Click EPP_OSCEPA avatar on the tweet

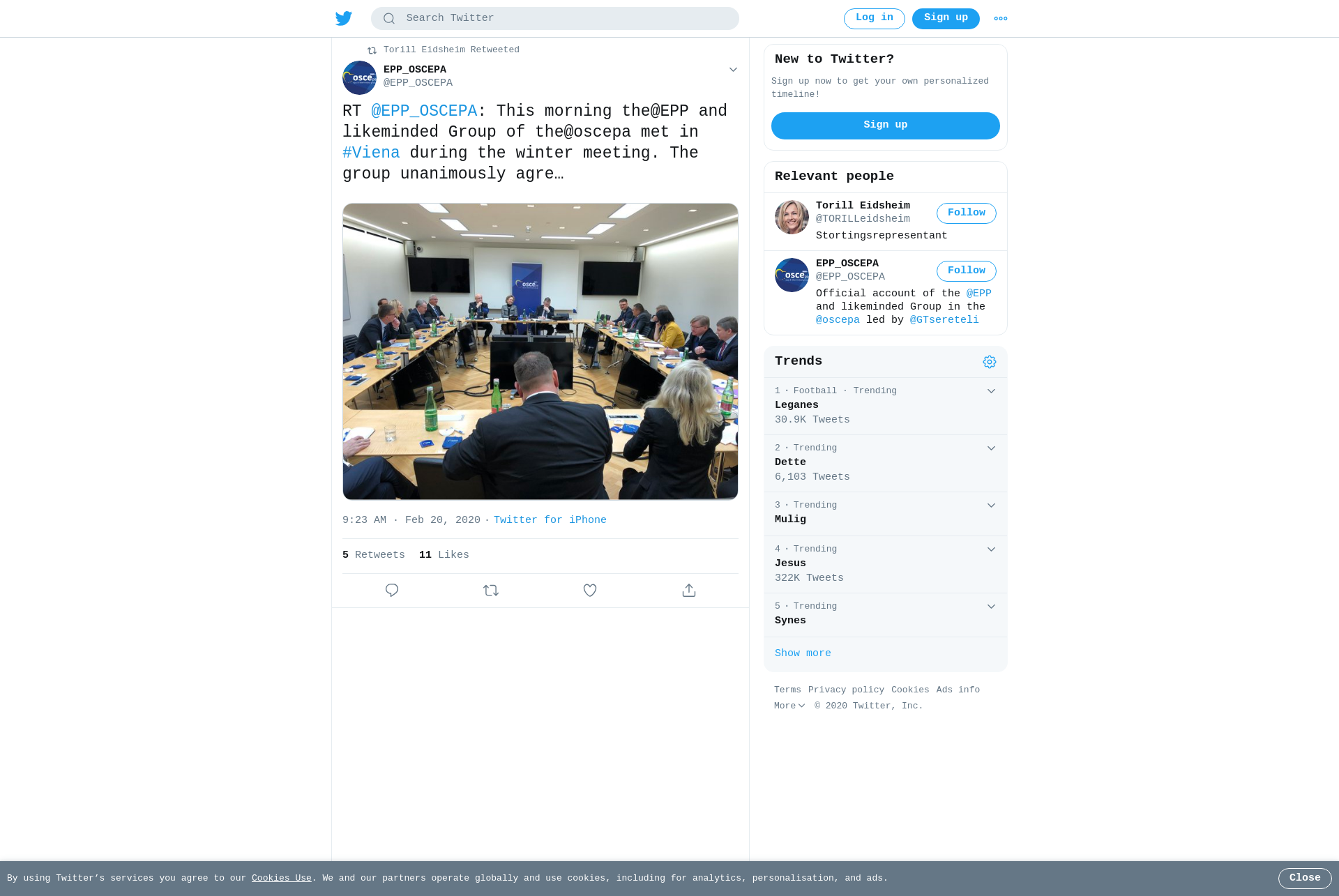tap(359, 77)
